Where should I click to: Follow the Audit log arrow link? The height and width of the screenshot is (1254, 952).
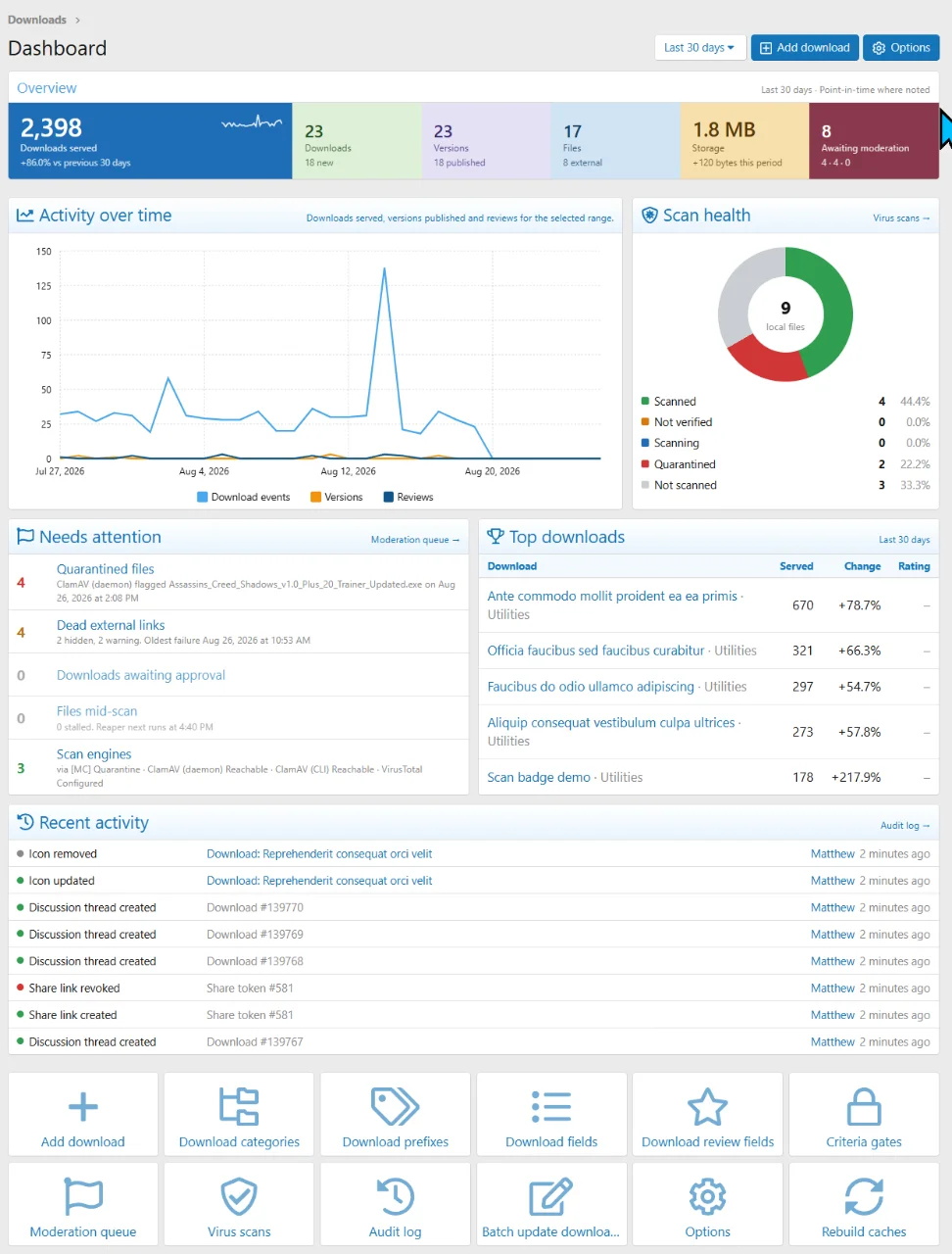(905, 826)
